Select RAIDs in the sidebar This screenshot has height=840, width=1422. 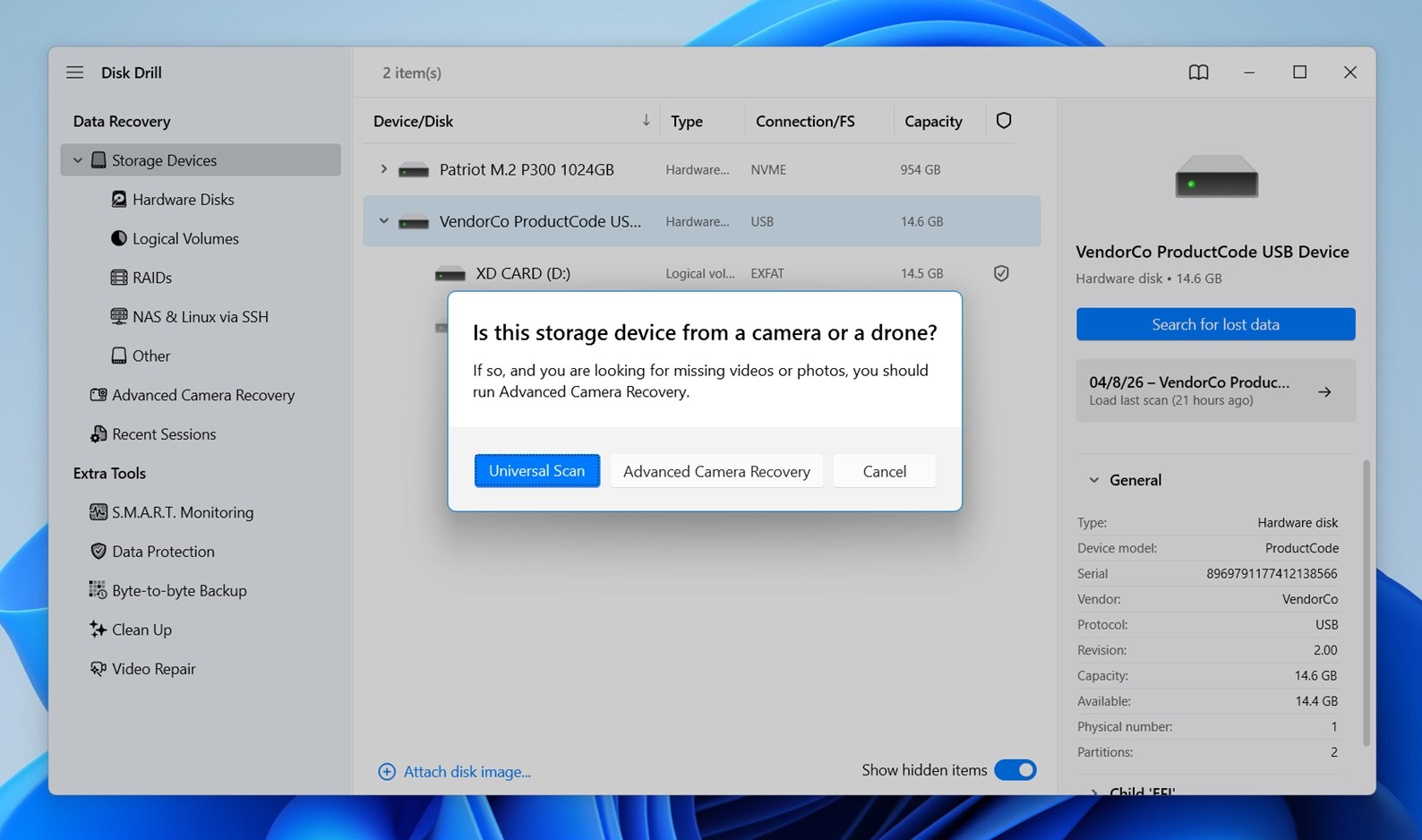[x=151, y=278]
